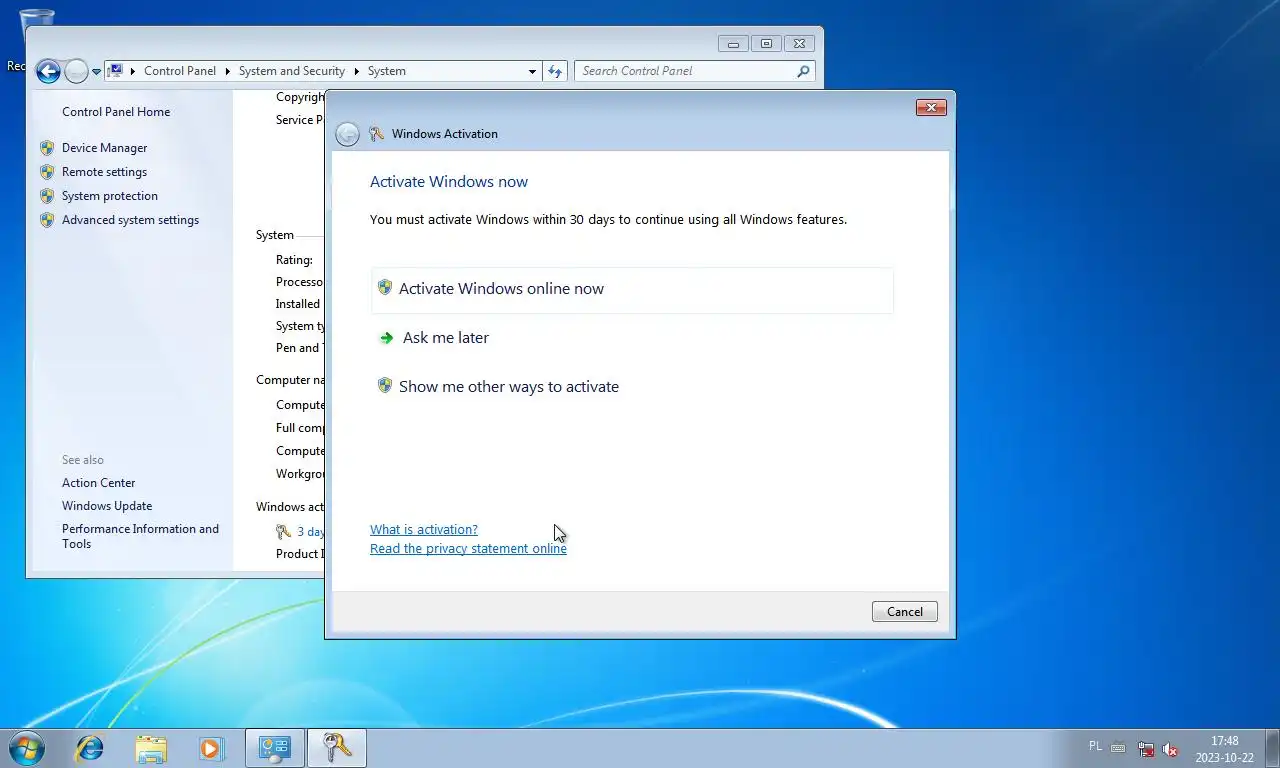The image size is (1280, 768).
Task: Click the Forward button in Control Panel window
Action: click(x=76, y=71)
